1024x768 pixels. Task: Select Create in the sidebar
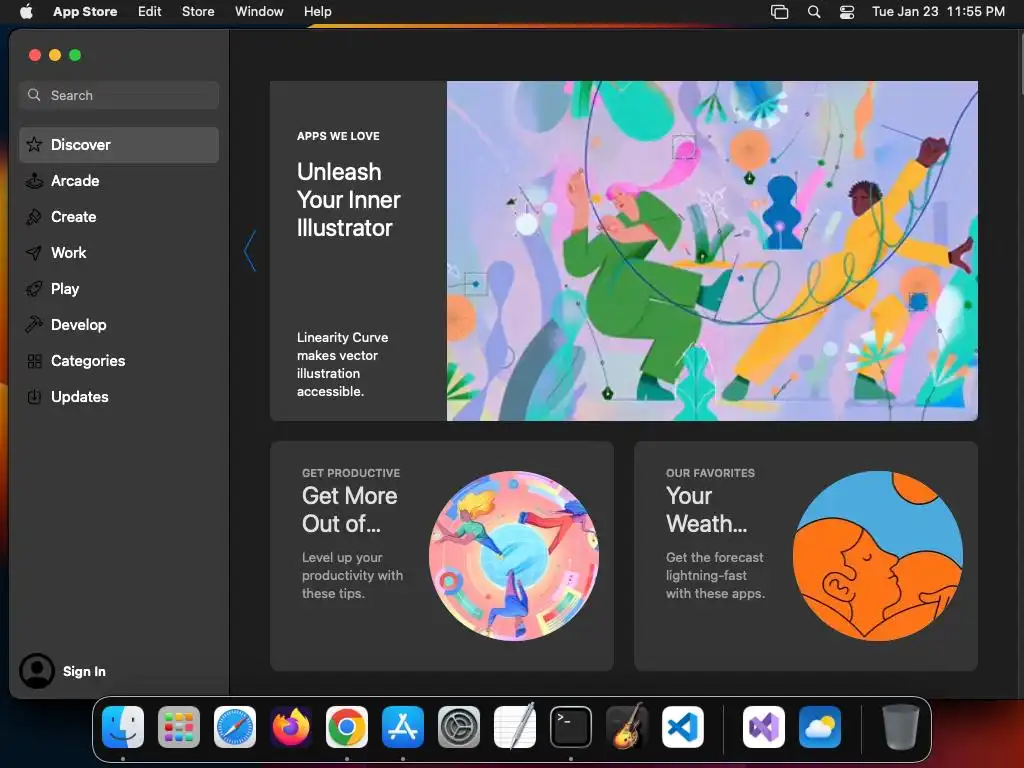coord(119,217)
